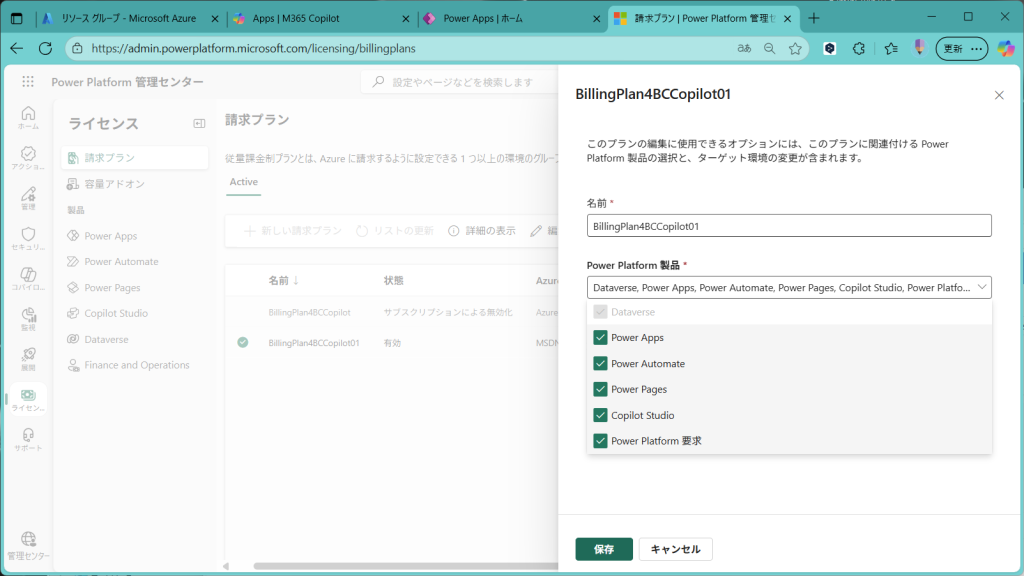Click the Cancel button

(675, 549)
